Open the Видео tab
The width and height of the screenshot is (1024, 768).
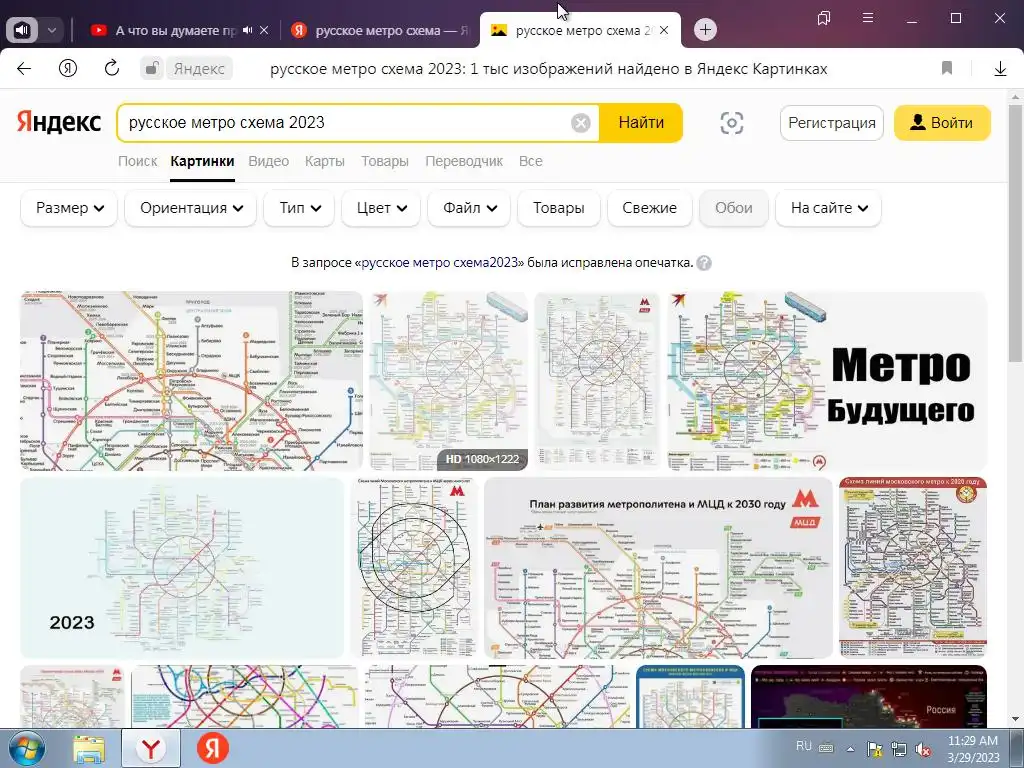[268, 161]
